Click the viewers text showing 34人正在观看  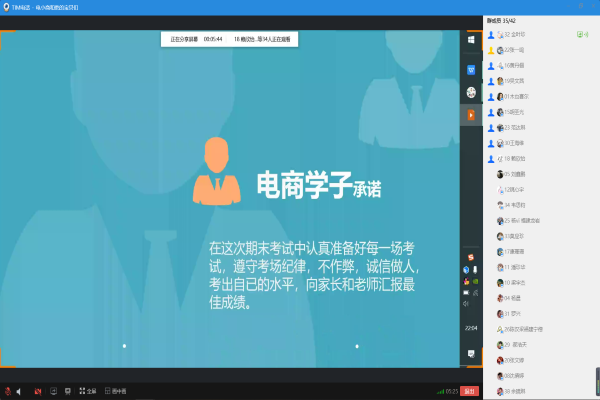click(x=262, y=39)
